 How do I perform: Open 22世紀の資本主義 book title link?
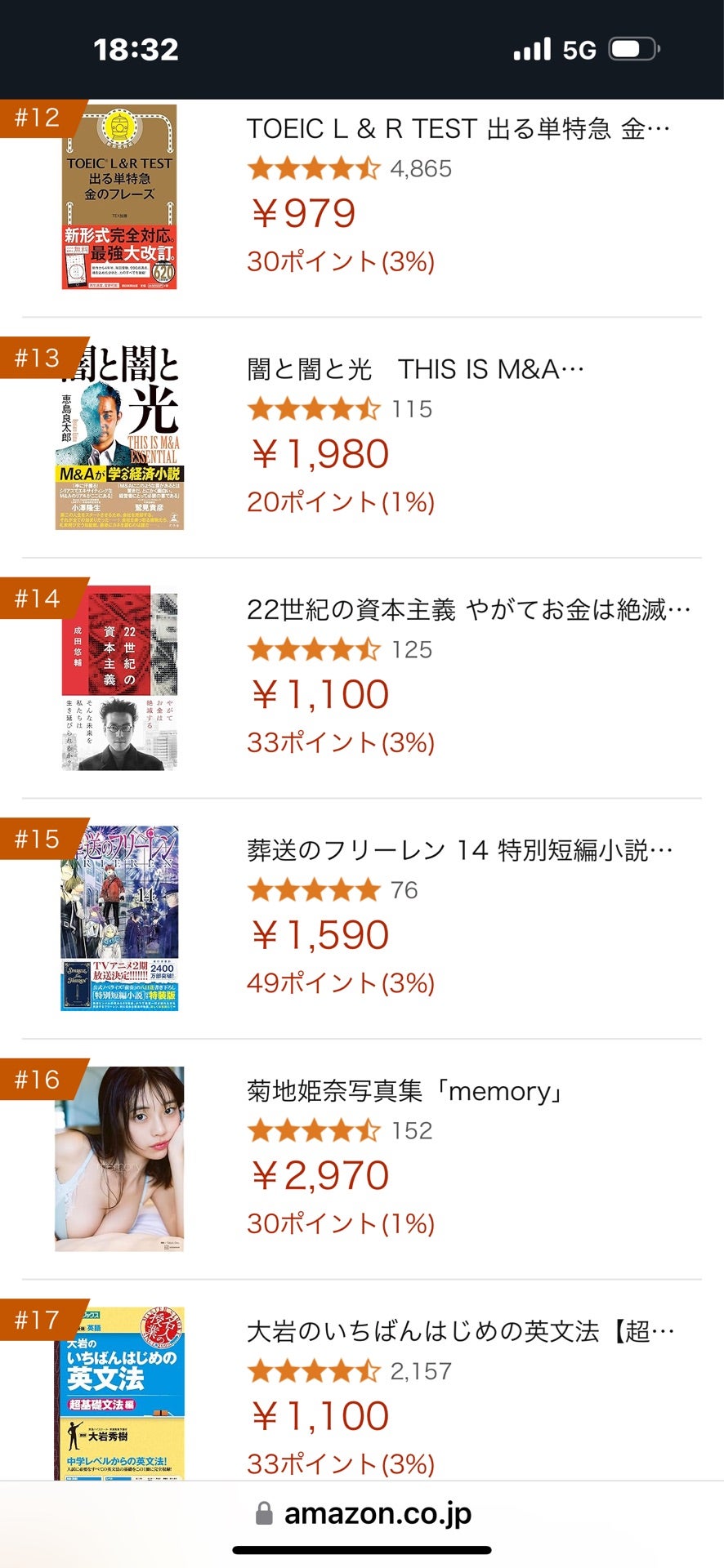[x=468, y=610]
